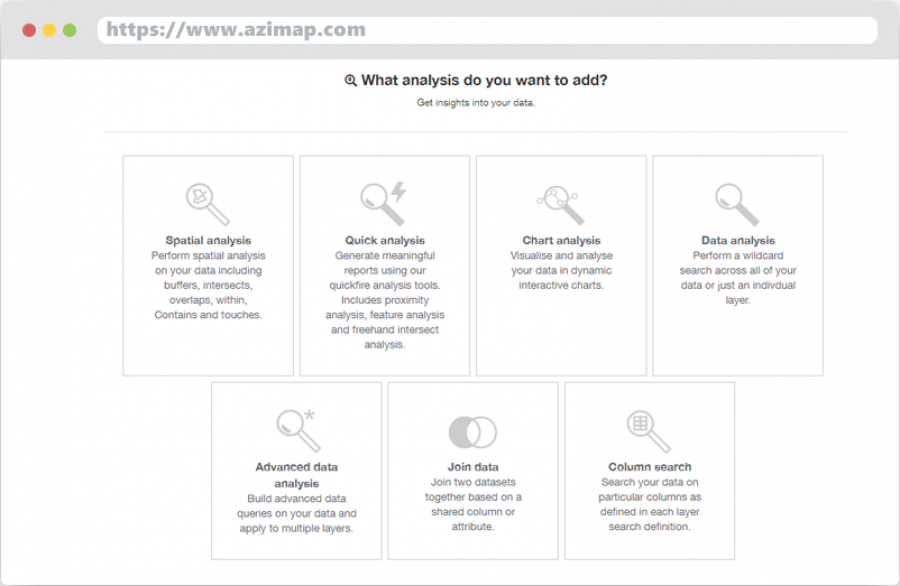This screenshot has height=586, width=900.
Task: Pick the Data analysis title
Action: coord(738,240)
